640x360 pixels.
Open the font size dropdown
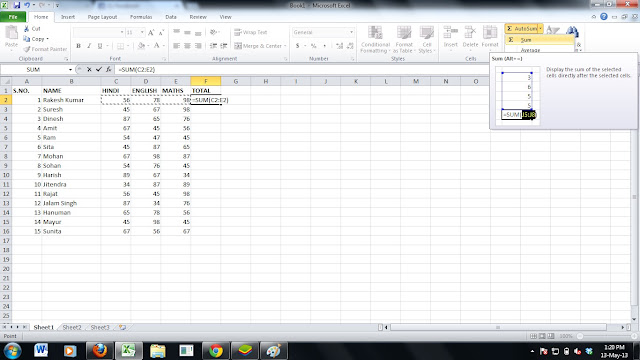(142, 32)
